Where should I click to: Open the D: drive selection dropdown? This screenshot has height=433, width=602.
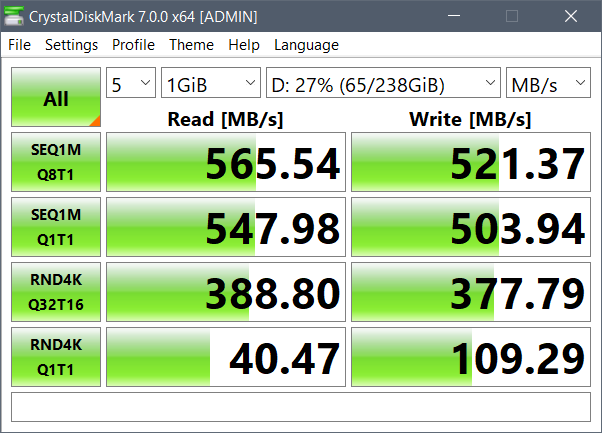[383, 83]
